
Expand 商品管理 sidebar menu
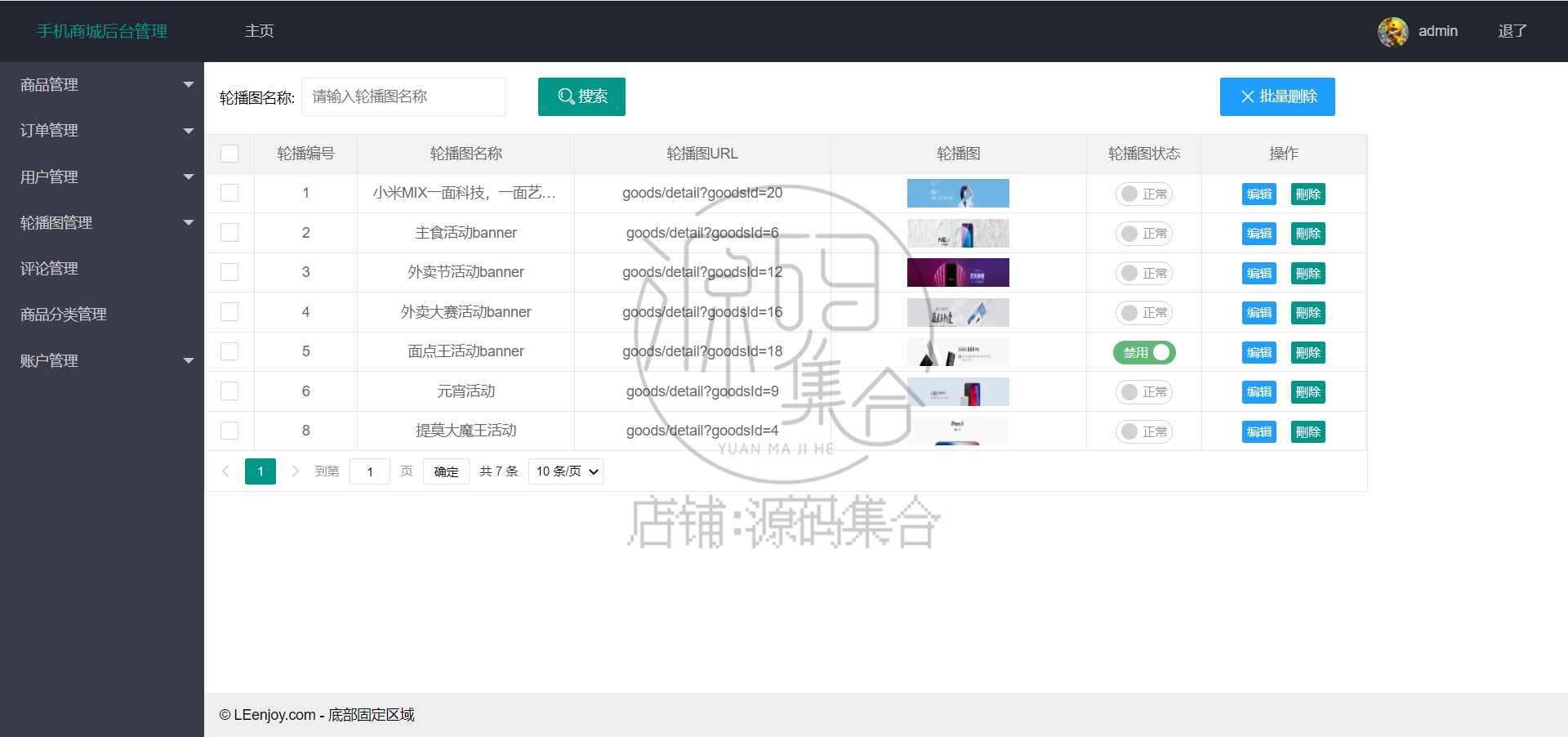(102, 85)
